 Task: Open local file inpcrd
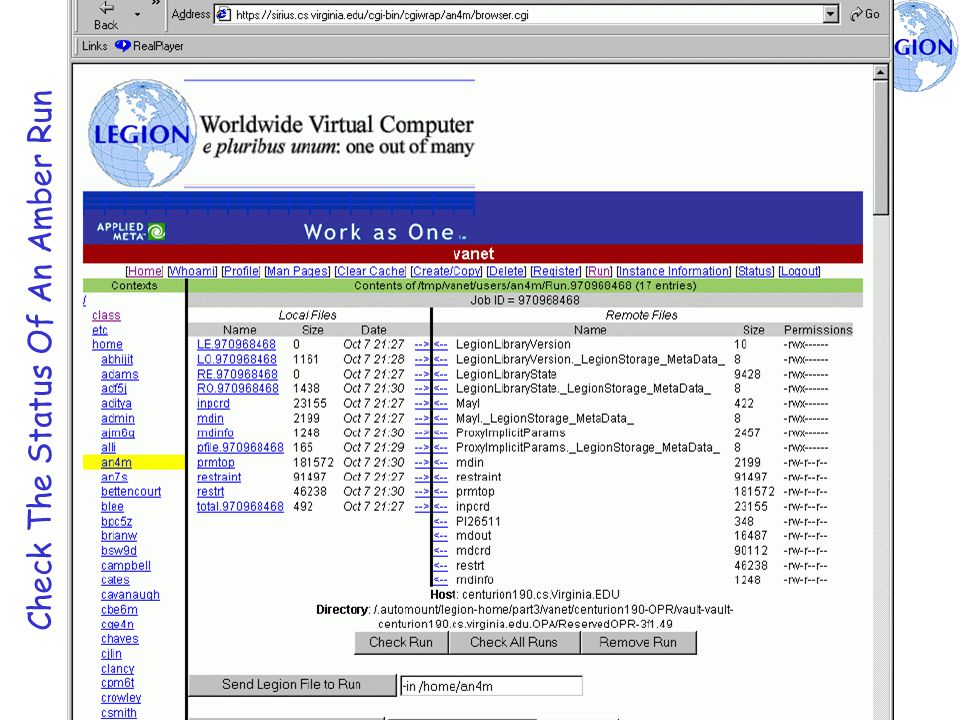(213, 404)
